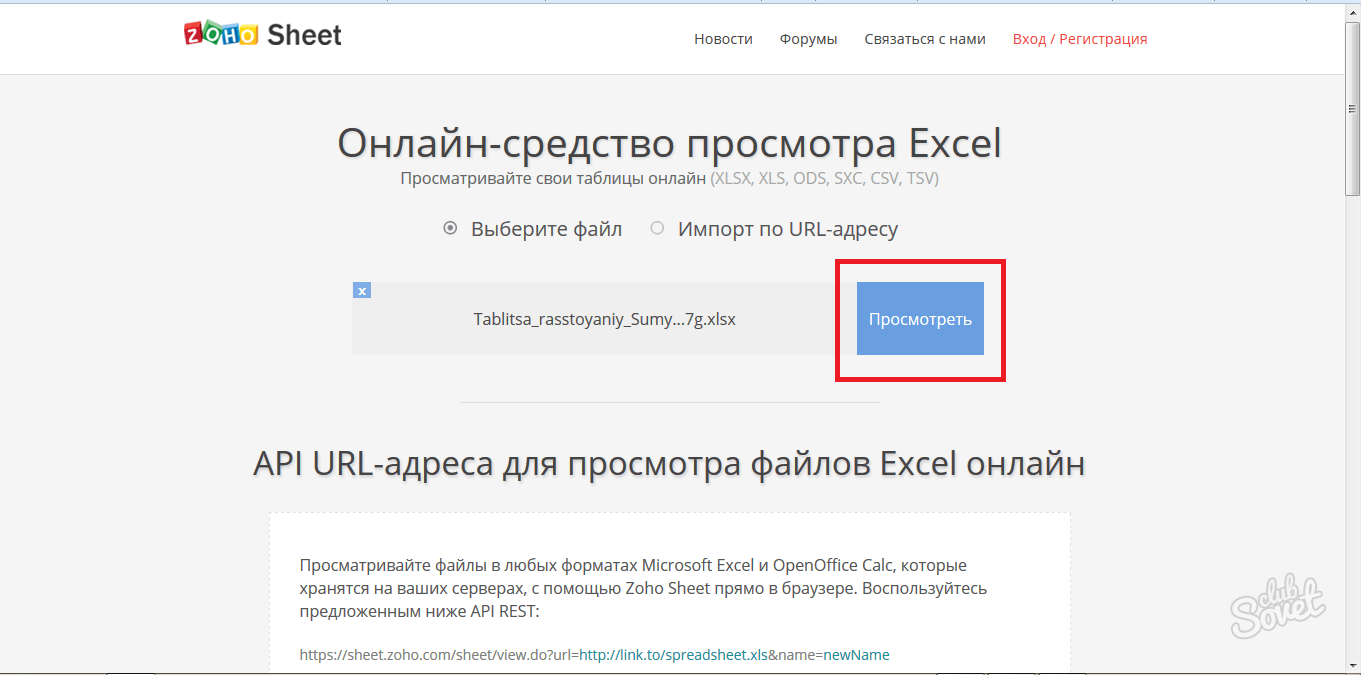Select the "Импорт по URL-адресу" radio option
The height and width of the screenshot is (675, 1361).
click(657, 229)
